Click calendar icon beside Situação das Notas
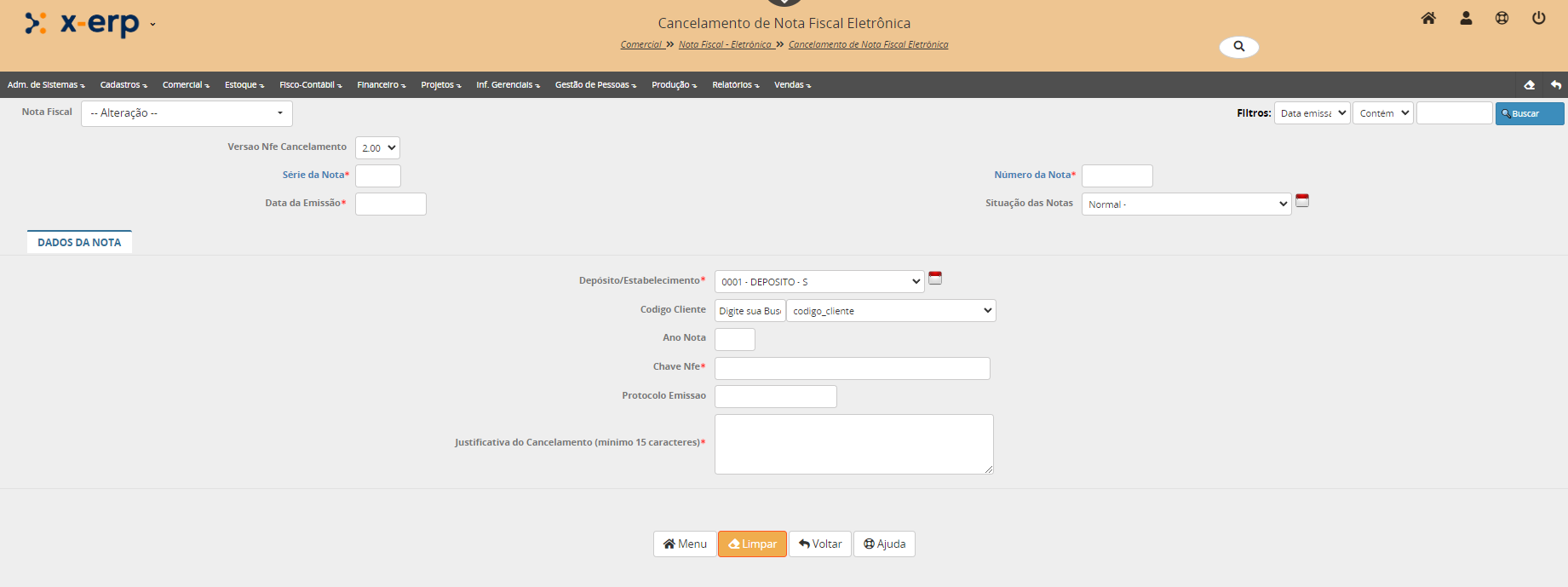 tap(1301, 201)
